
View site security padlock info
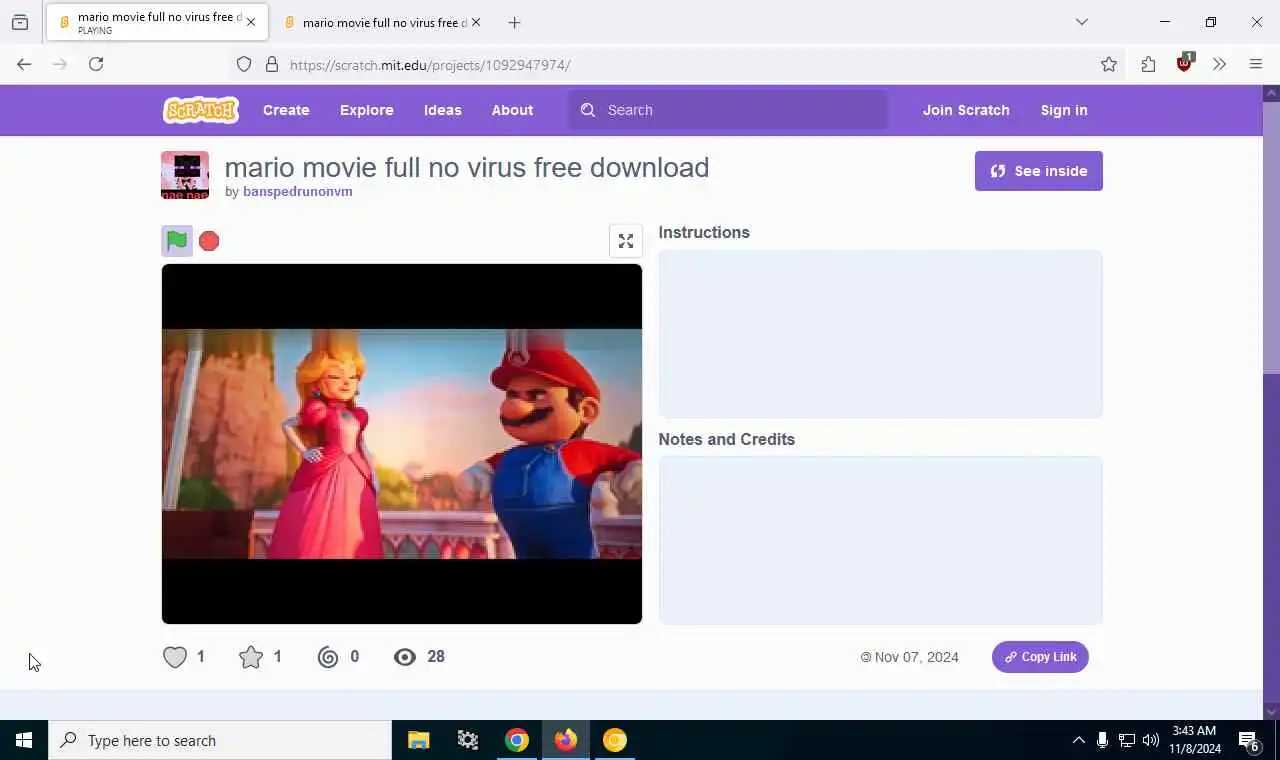[x=271, y=65]
